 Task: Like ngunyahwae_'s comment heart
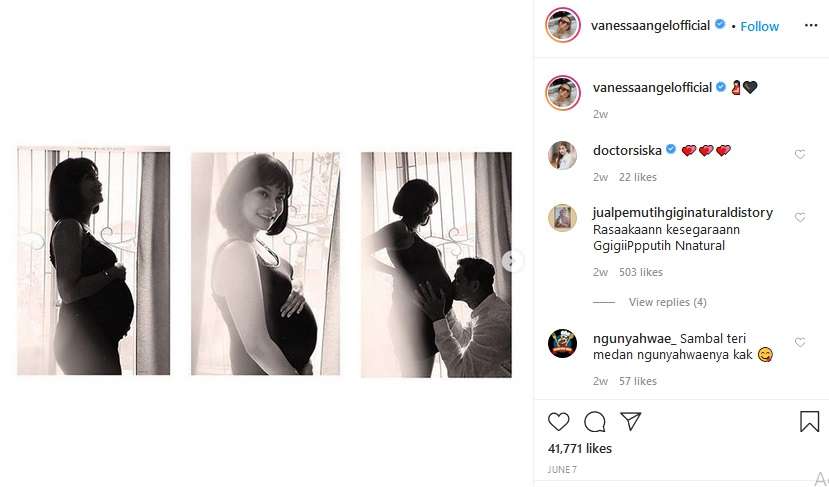coord(800,342)
